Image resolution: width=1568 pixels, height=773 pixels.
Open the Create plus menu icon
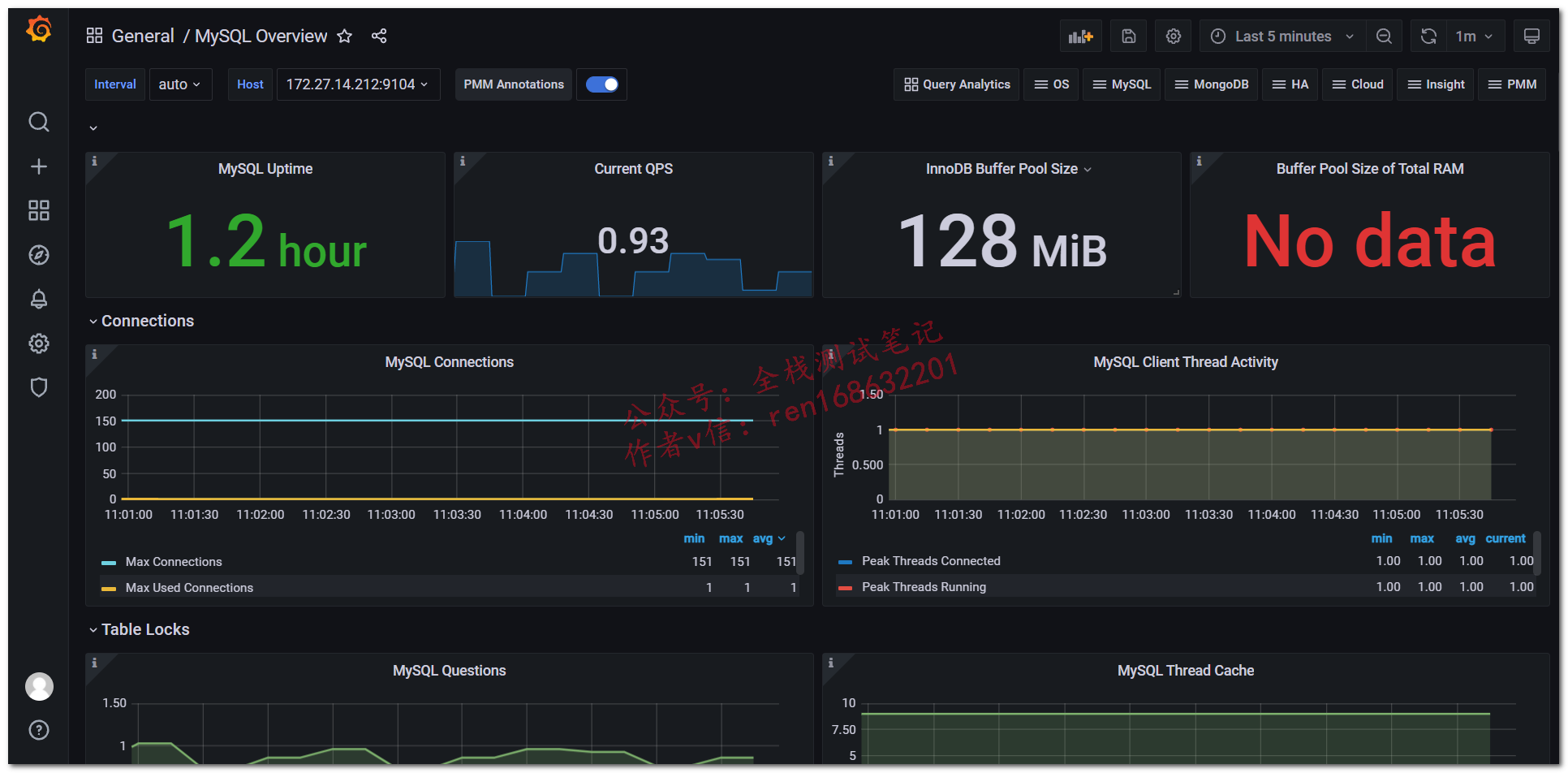[x=39, y=166]
